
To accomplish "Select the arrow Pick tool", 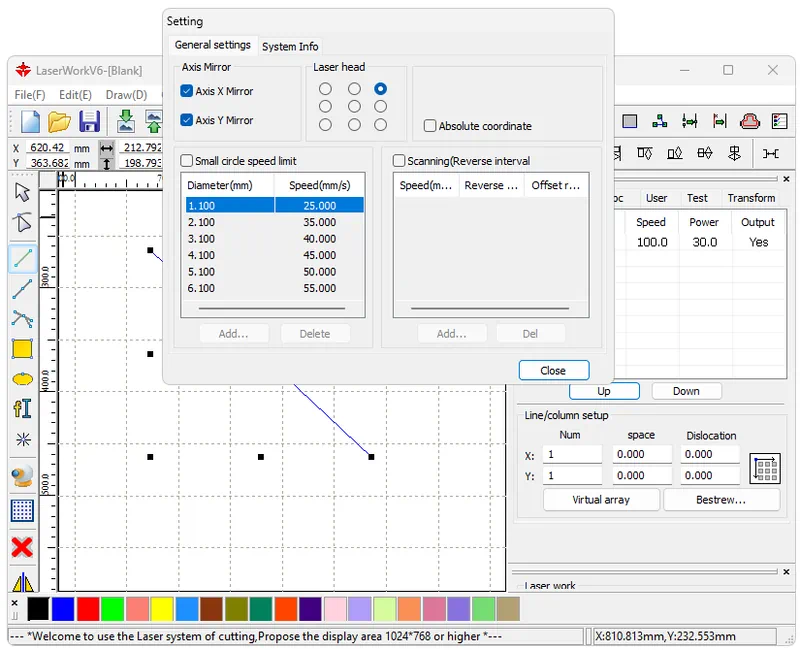I will (x=22, y=192).
